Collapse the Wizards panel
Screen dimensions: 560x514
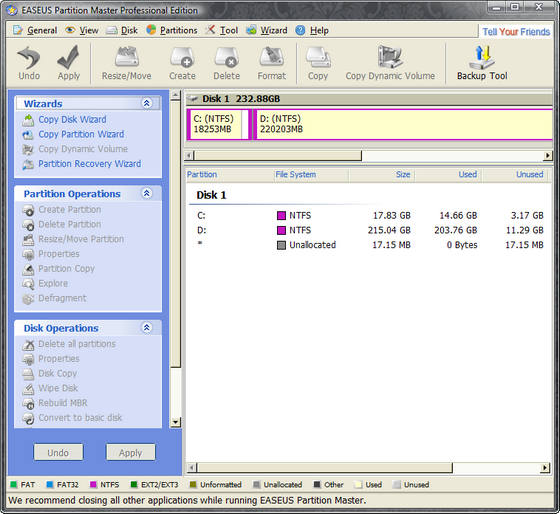[x=146, y=103]
